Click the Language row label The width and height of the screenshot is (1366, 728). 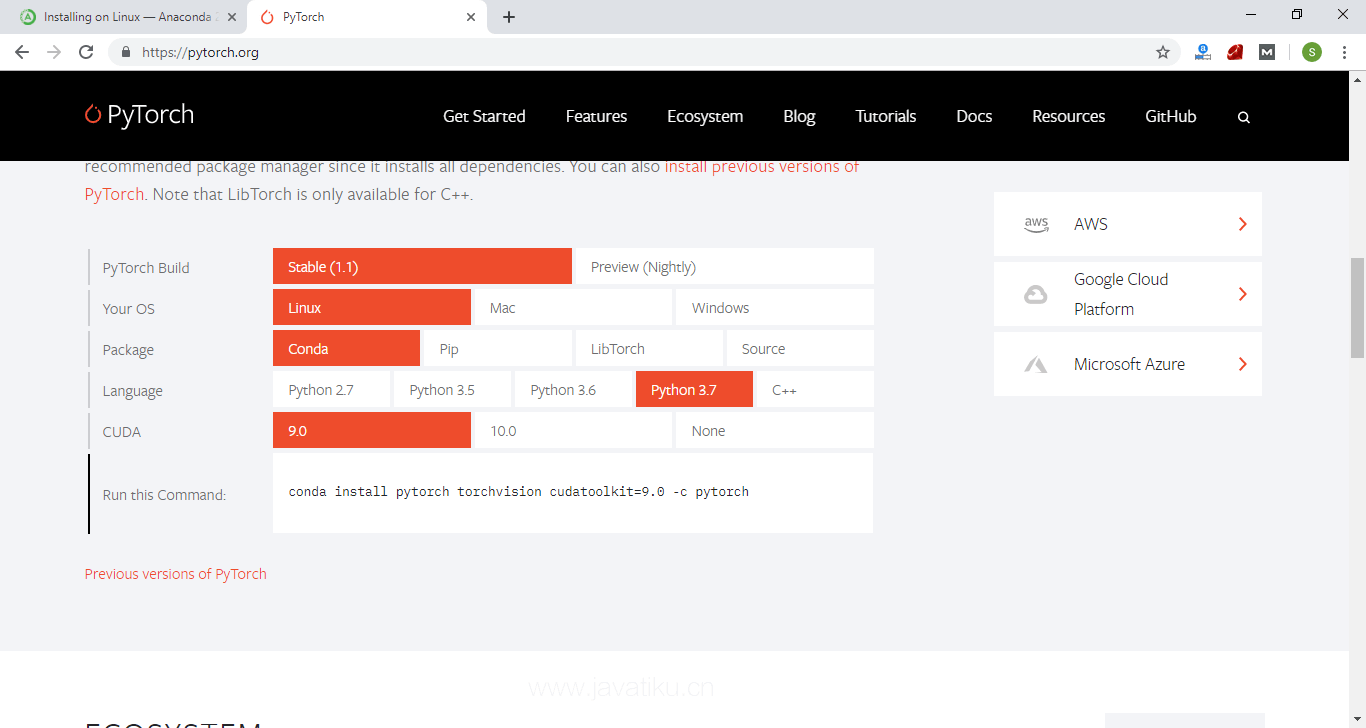pyautogui.click(x=132, y=391)
